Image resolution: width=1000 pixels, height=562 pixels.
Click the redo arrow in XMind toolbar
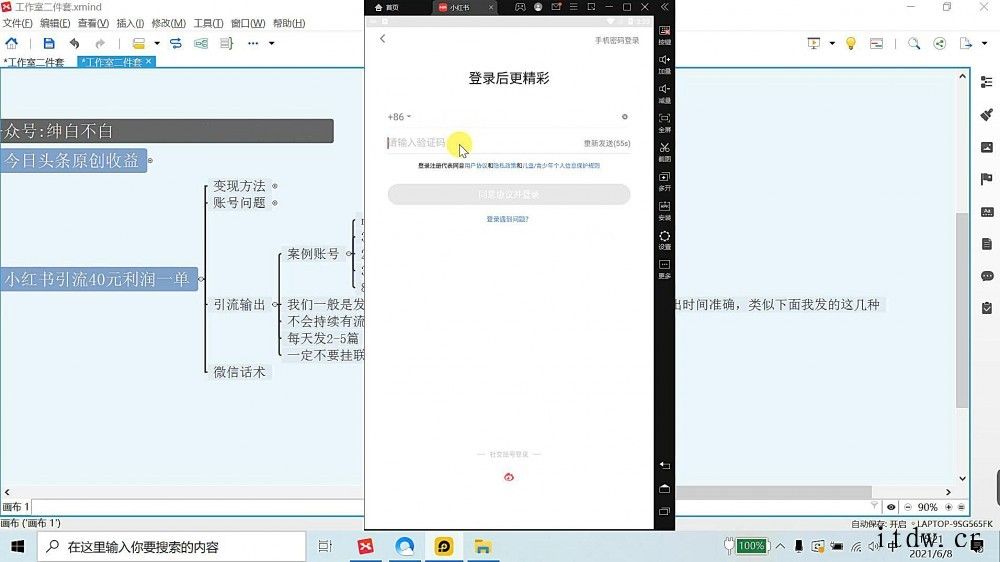pos(100,43)
